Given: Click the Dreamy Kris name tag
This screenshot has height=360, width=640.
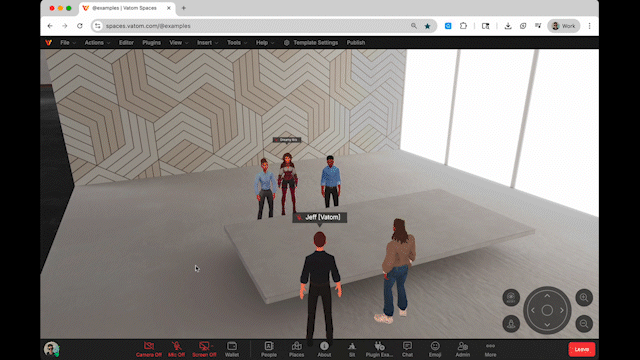Looking at the screenshot, I should pyautogui.click(x=287, y=140).
